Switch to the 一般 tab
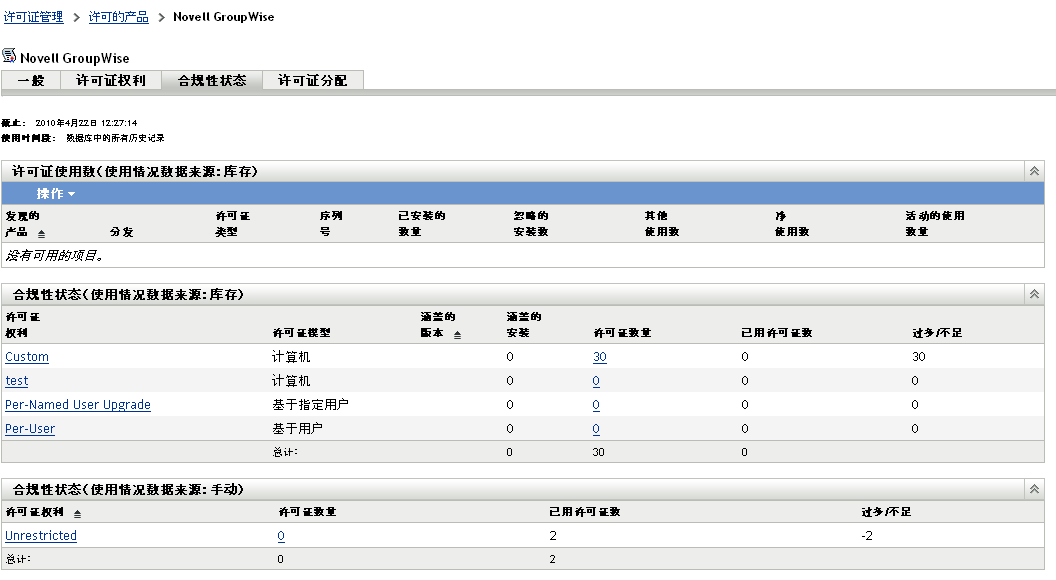1056x580 pixels. pyautogui.click(x=31, y=81)
